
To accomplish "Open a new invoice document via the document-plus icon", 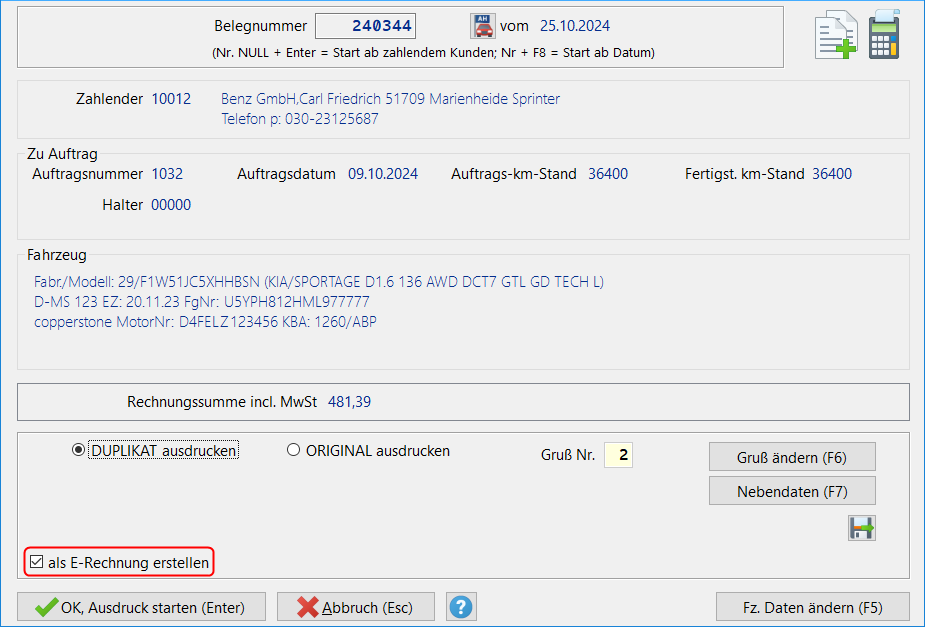I will 836,33.
